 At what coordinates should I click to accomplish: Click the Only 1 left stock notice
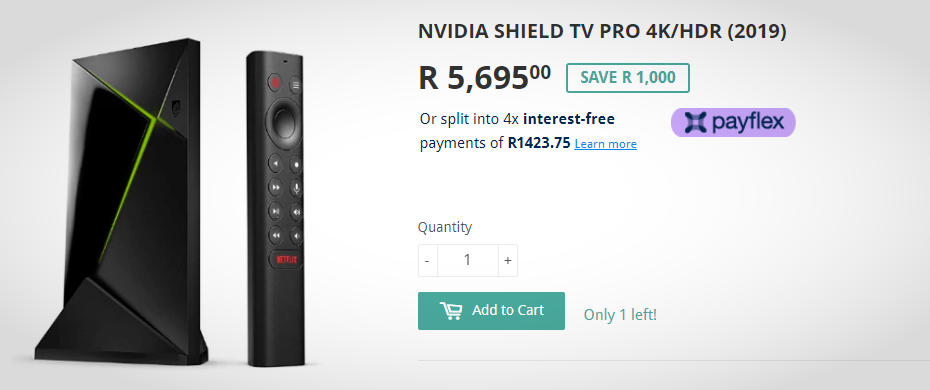[620, 315]
